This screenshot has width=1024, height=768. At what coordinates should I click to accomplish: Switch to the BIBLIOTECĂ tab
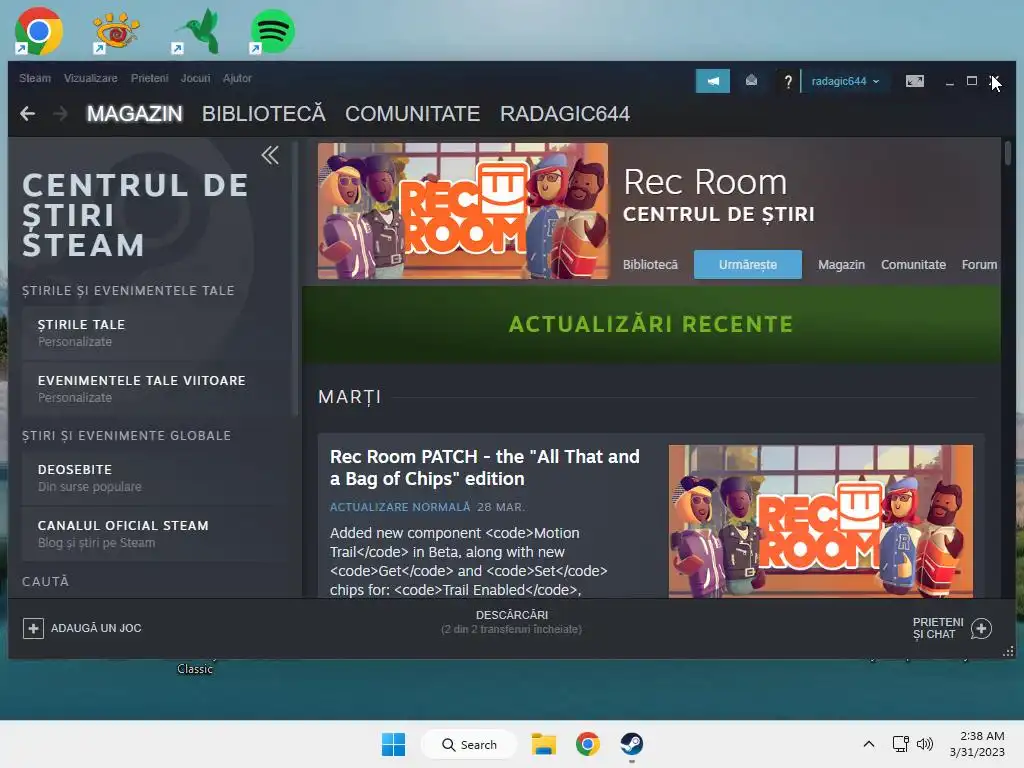(x=264, y=114)
